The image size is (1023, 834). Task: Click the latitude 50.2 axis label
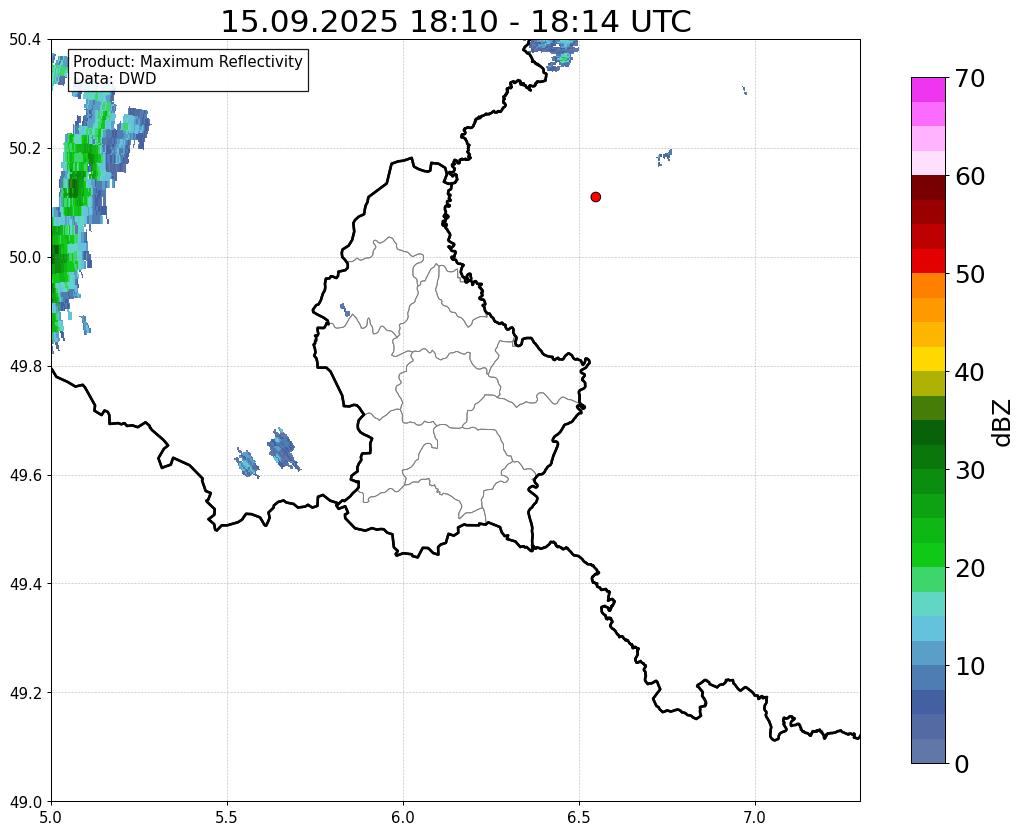[x=25, y=149]
